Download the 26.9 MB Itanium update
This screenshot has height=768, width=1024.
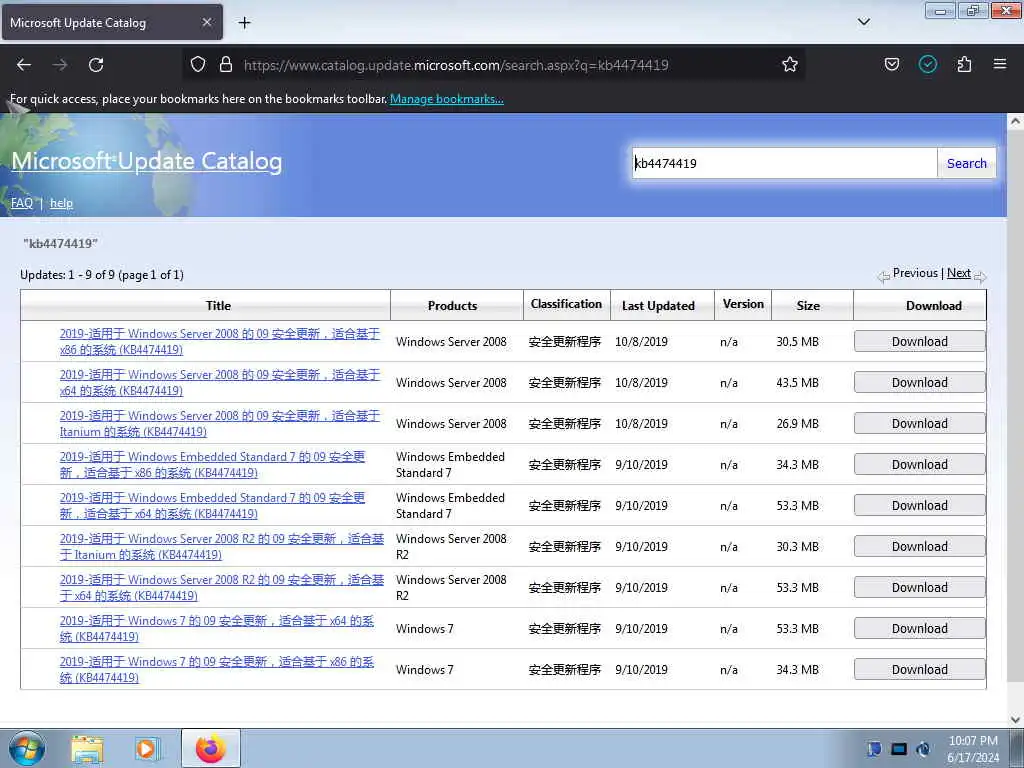920,424
